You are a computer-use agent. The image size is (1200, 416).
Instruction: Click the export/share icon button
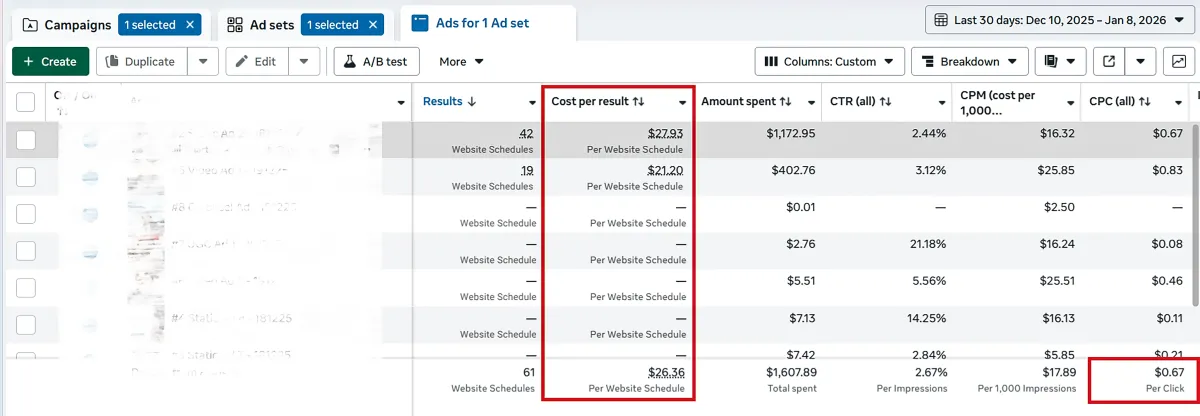(x=1109, y=62)
